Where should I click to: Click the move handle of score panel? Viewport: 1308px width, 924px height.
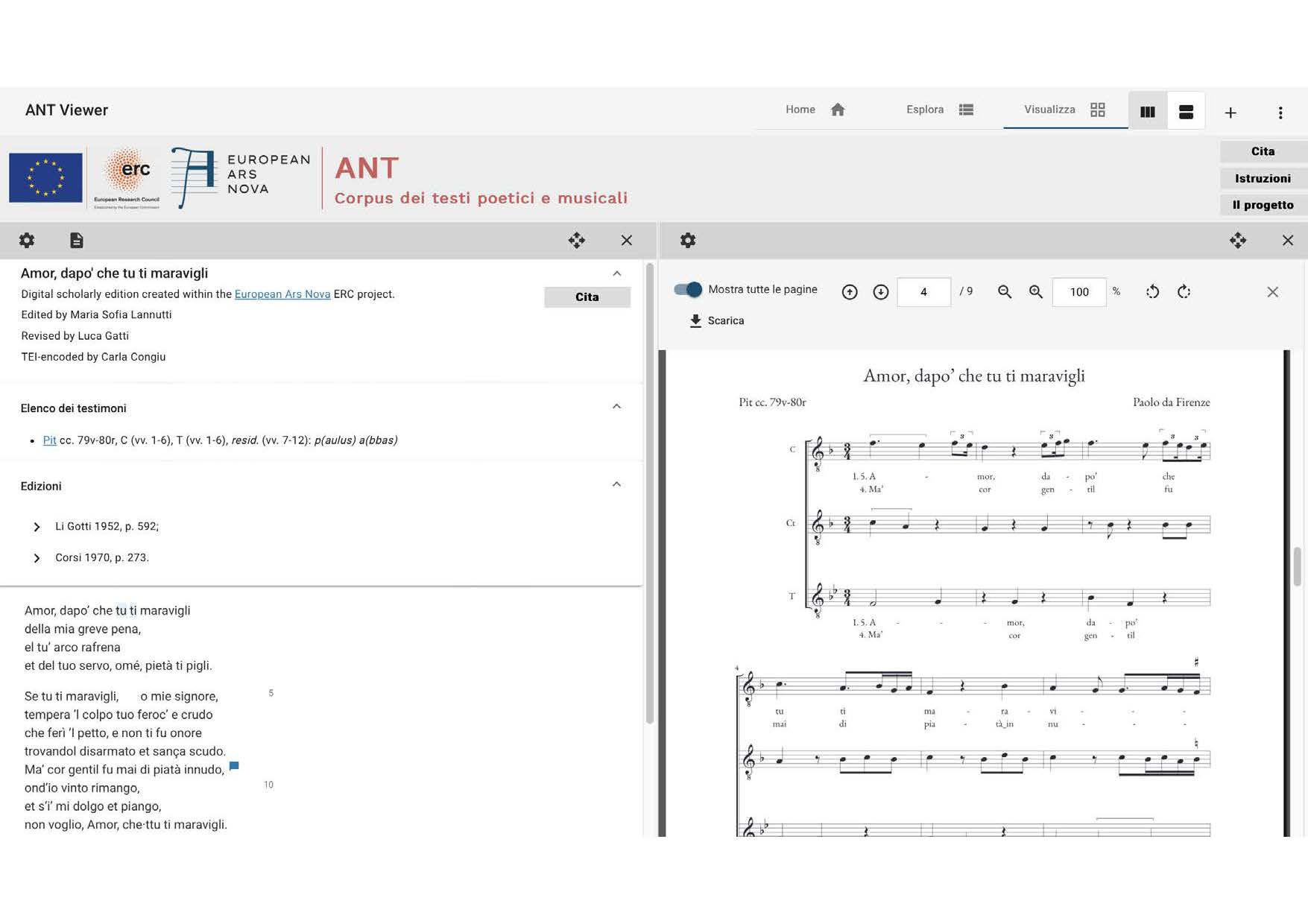(x=1237, y=240)
